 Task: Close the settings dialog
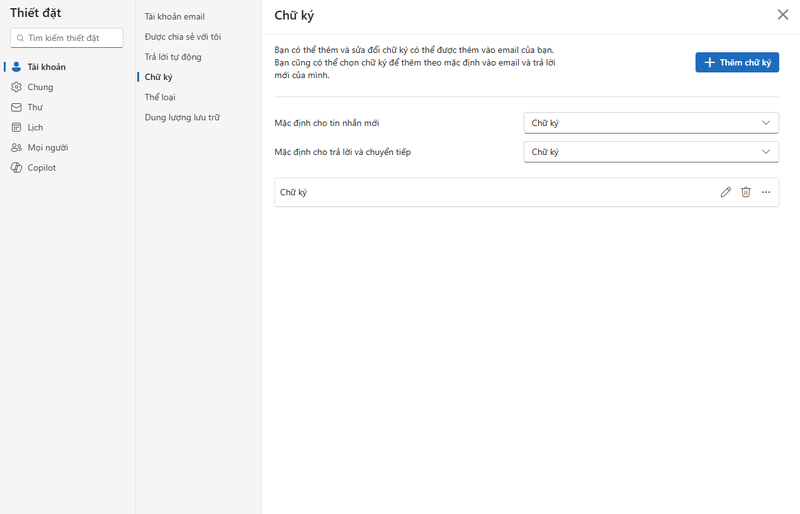point(783,15)
